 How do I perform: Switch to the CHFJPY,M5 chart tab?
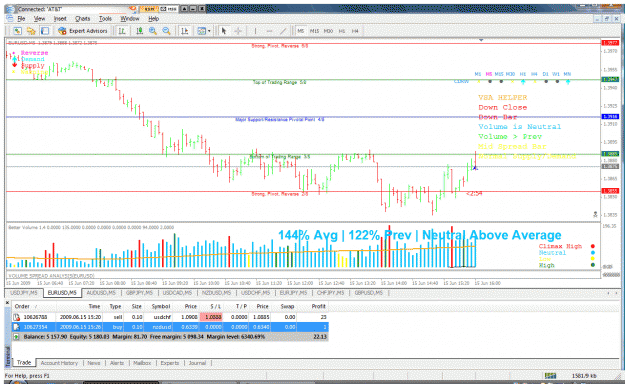(330, 293)
